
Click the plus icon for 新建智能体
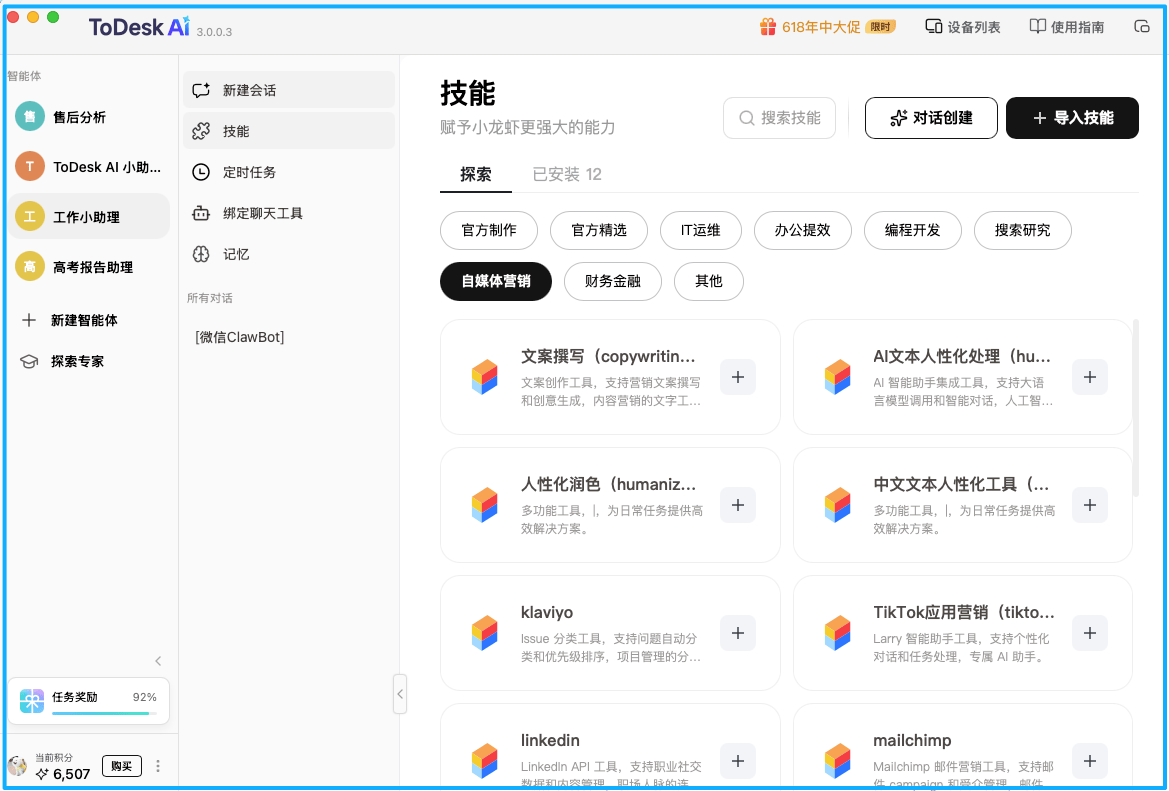click(x=28, y=320)
